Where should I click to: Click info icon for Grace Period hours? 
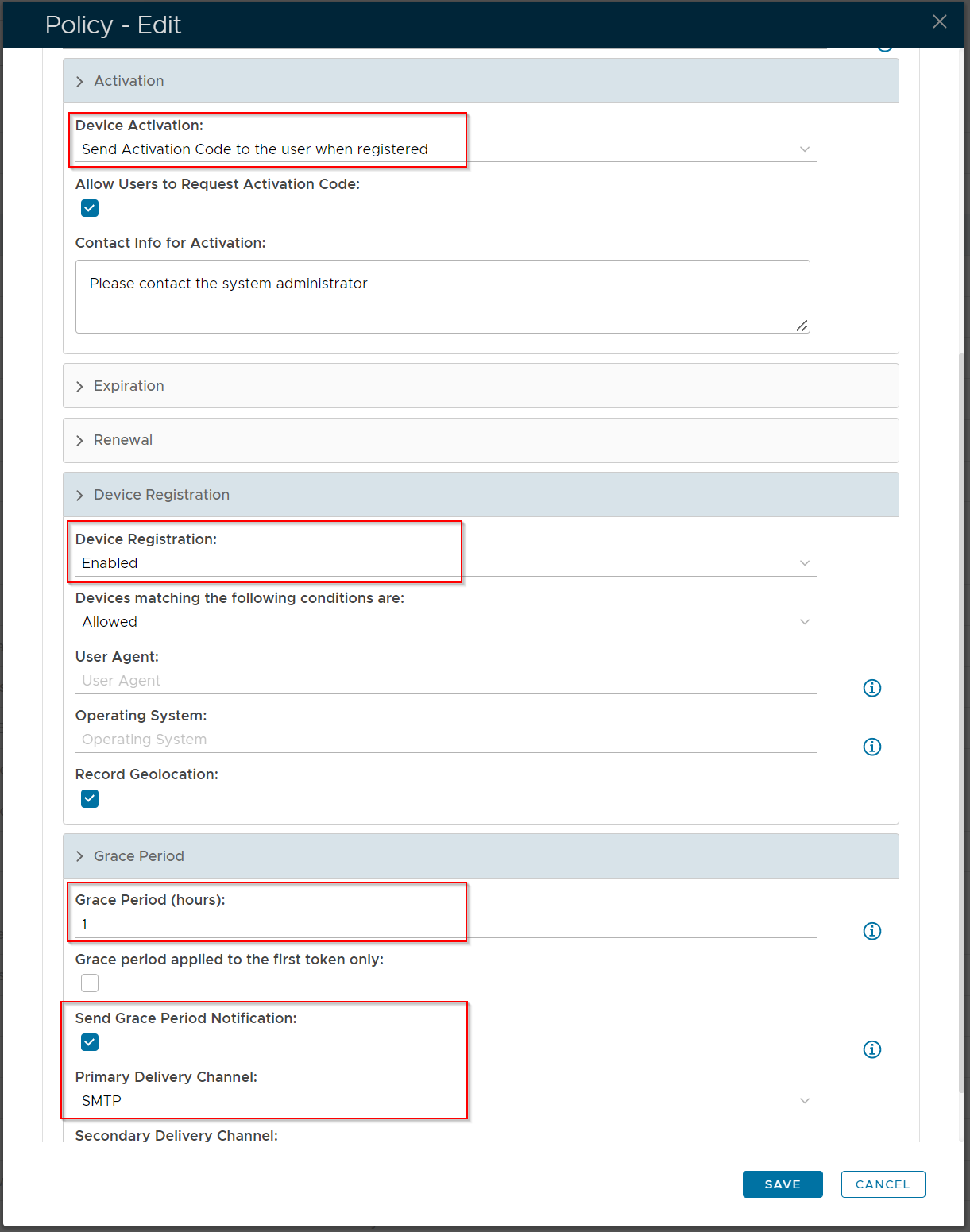(871, 931)
